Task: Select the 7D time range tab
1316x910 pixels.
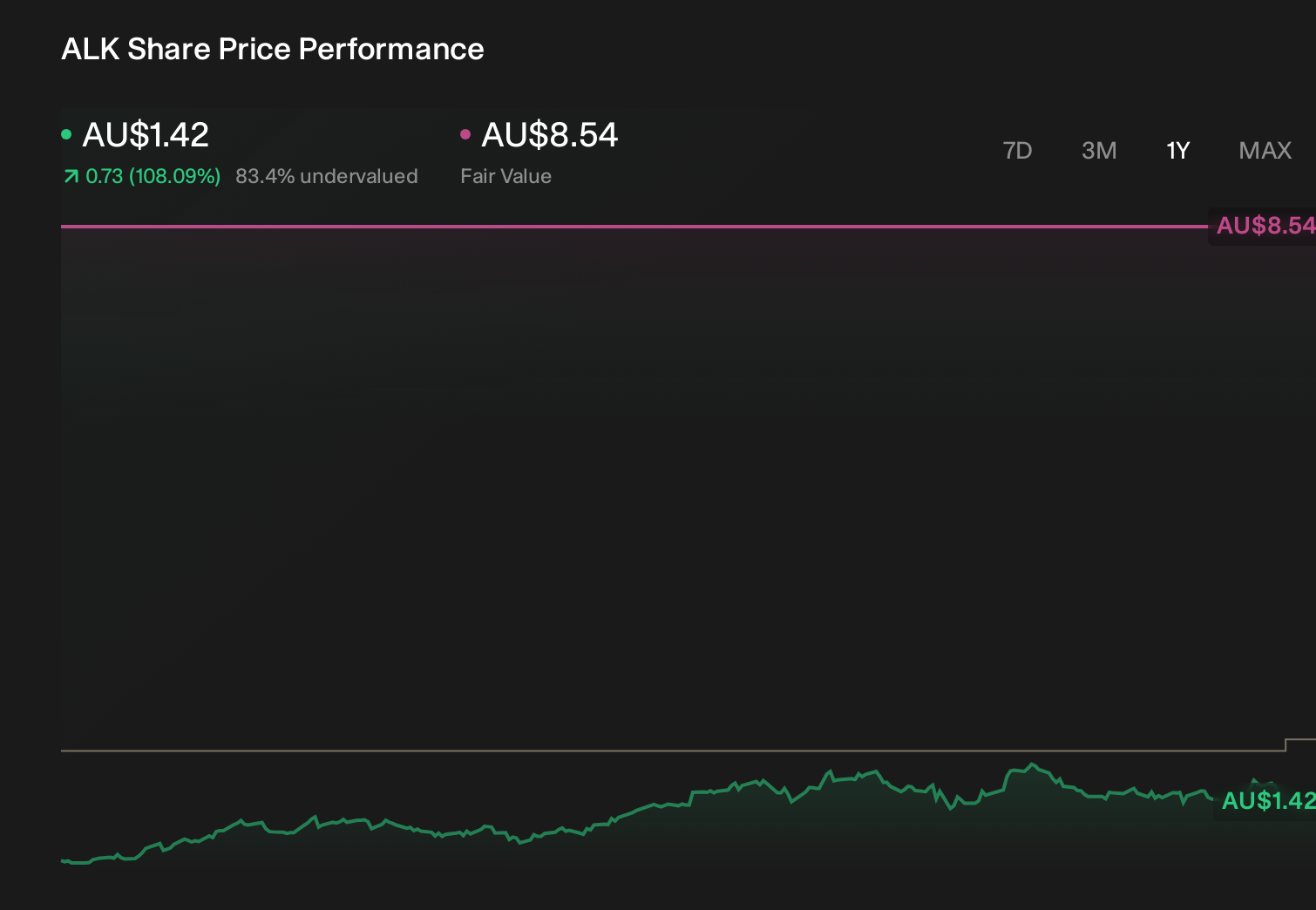Action: tap(1017, 151)
